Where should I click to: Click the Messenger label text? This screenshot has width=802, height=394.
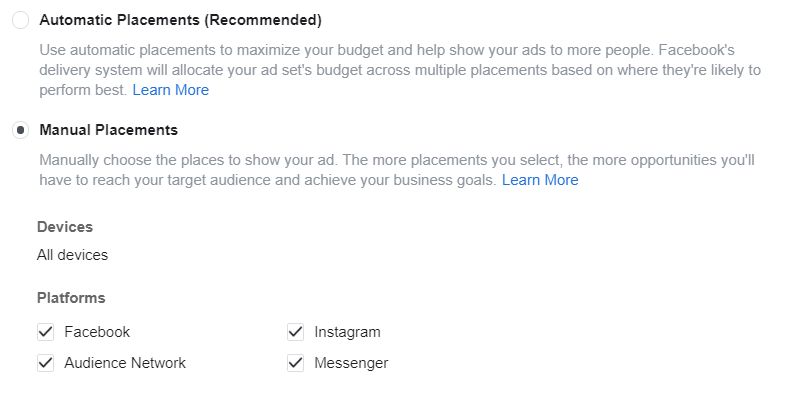pos(351,363)
